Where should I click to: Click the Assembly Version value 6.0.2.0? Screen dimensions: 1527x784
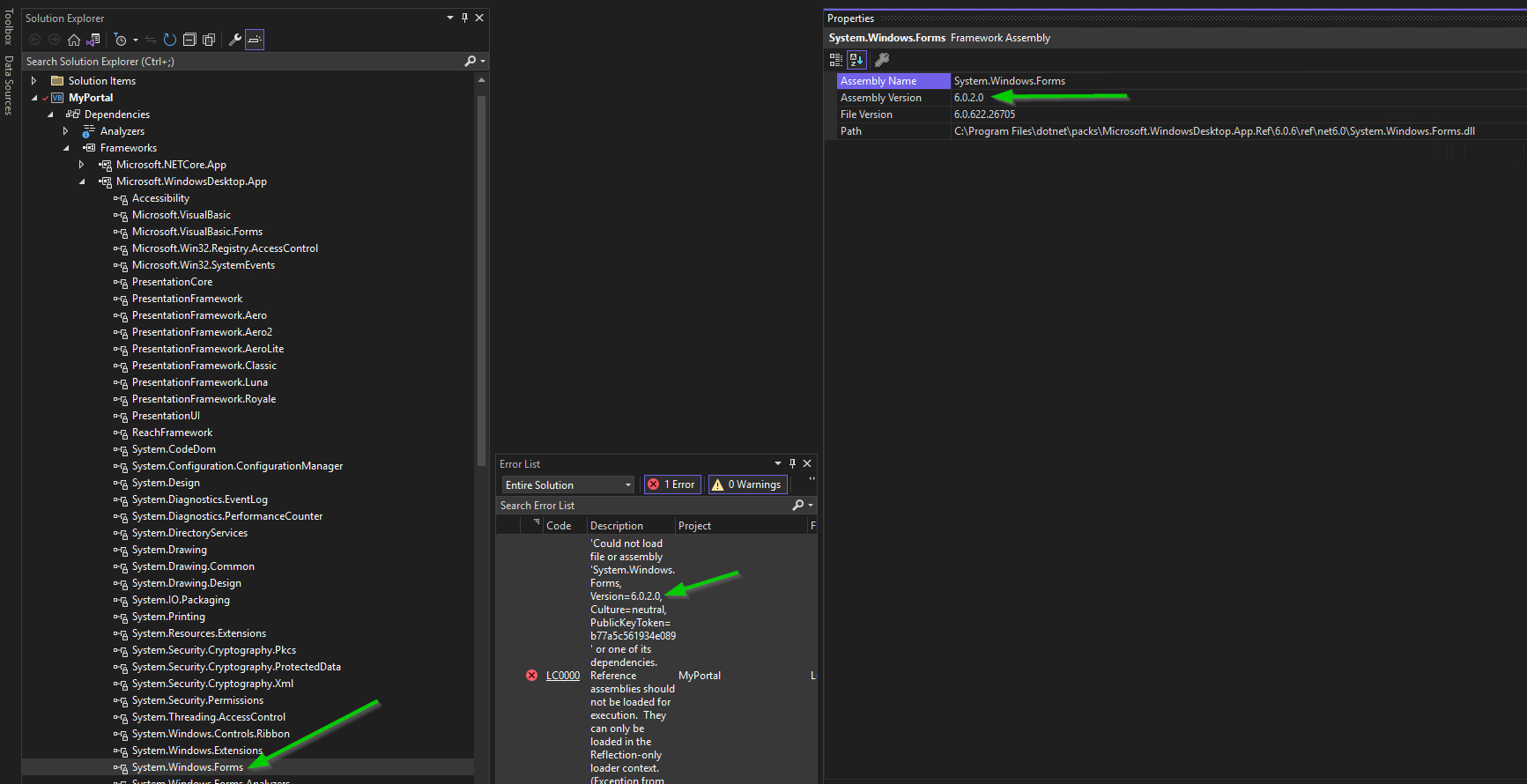[968, 98]
